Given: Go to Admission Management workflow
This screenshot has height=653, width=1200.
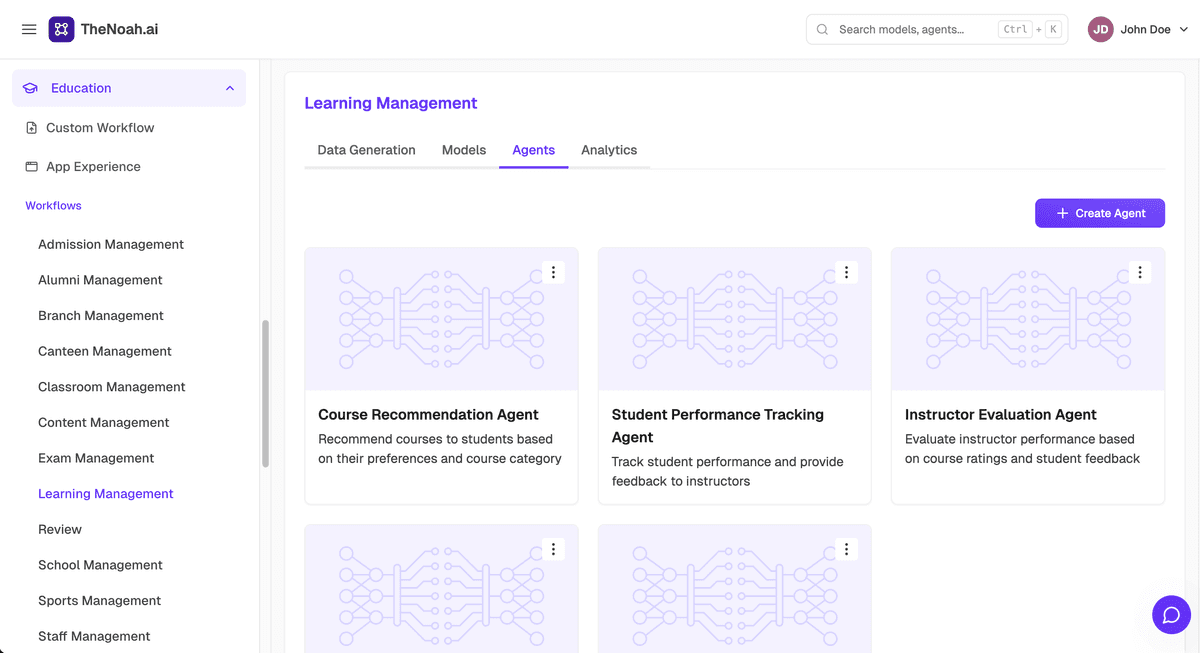Looking at the screenshot, I should [x=111, y=244].
